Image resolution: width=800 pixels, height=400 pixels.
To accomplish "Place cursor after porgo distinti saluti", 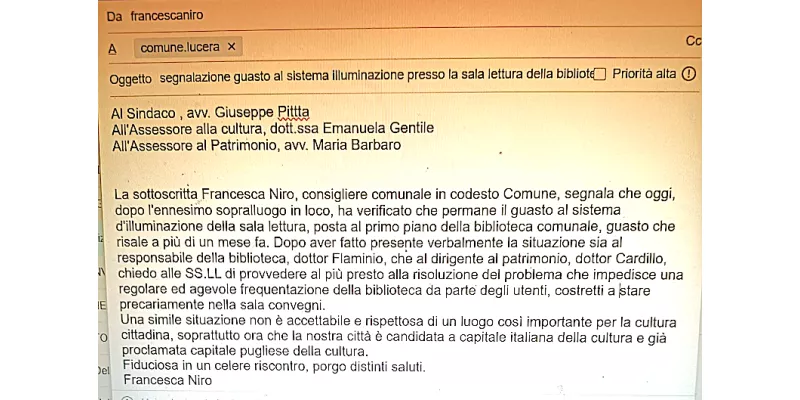I will (x=426, y=366).
